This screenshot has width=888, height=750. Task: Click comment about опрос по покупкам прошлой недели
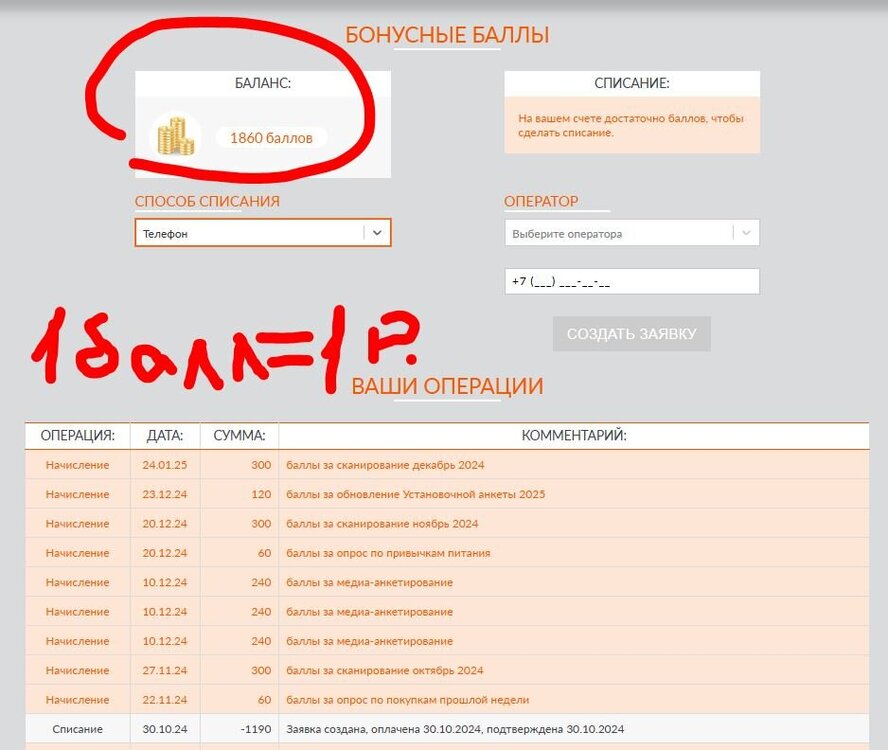[408, 700]
